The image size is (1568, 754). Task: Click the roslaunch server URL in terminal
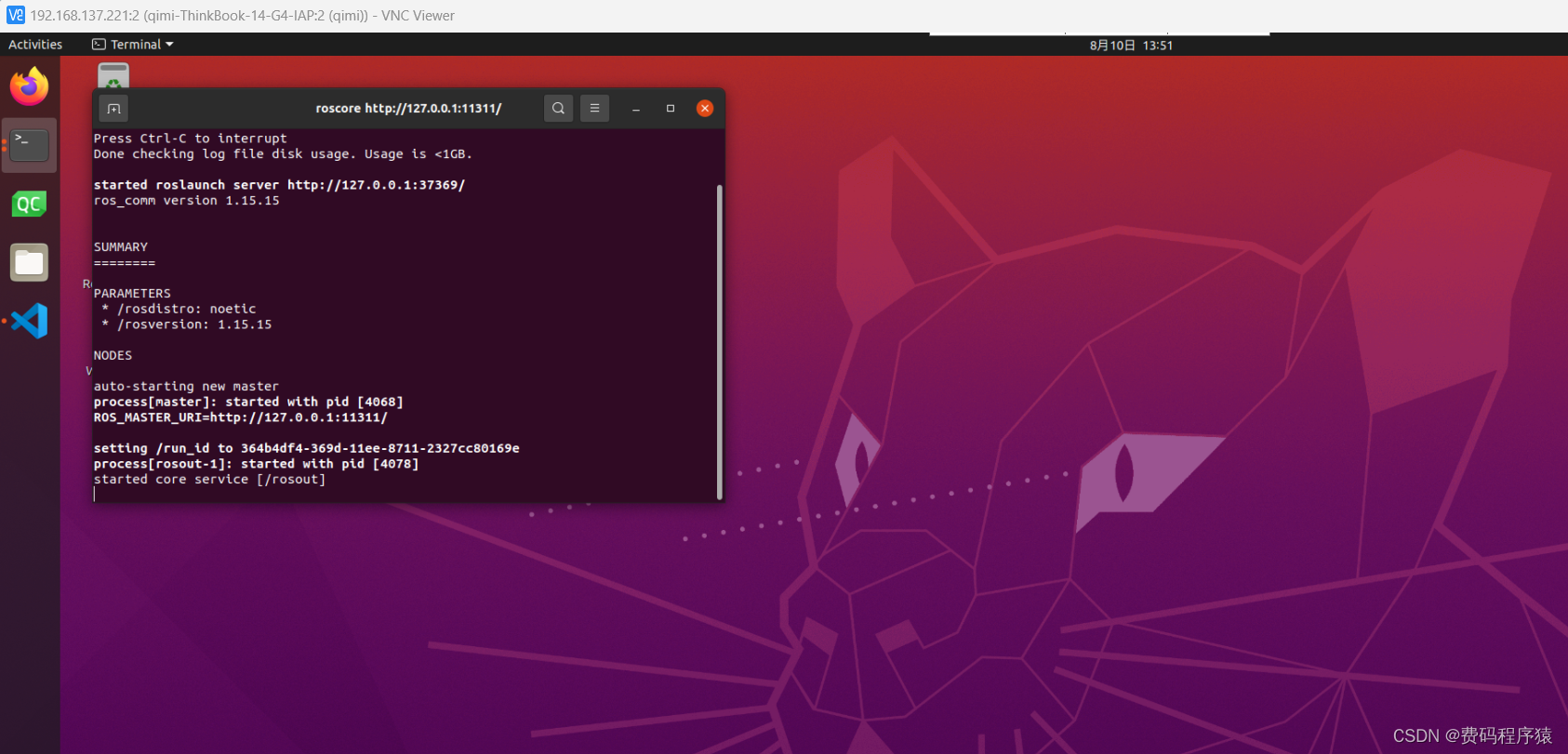(x=376, y=185)
